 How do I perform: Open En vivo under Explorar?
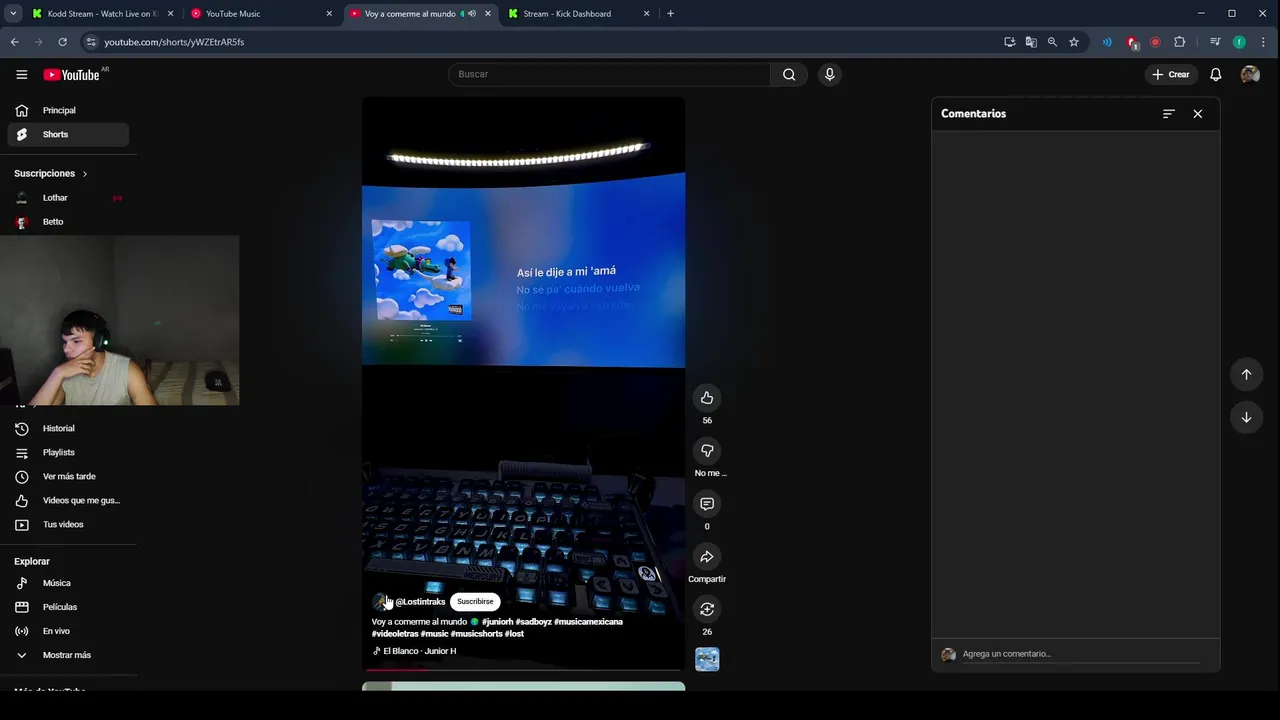68,631
